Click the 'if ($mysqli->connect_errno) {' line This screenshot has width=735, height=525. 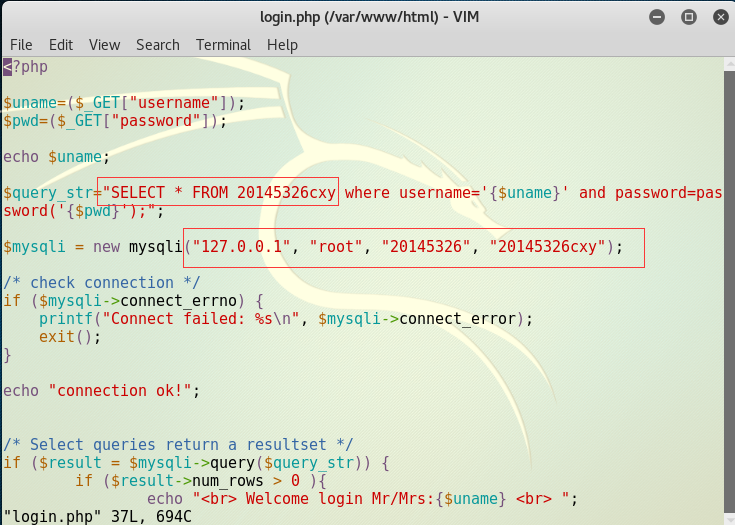(x=133, y=300)
